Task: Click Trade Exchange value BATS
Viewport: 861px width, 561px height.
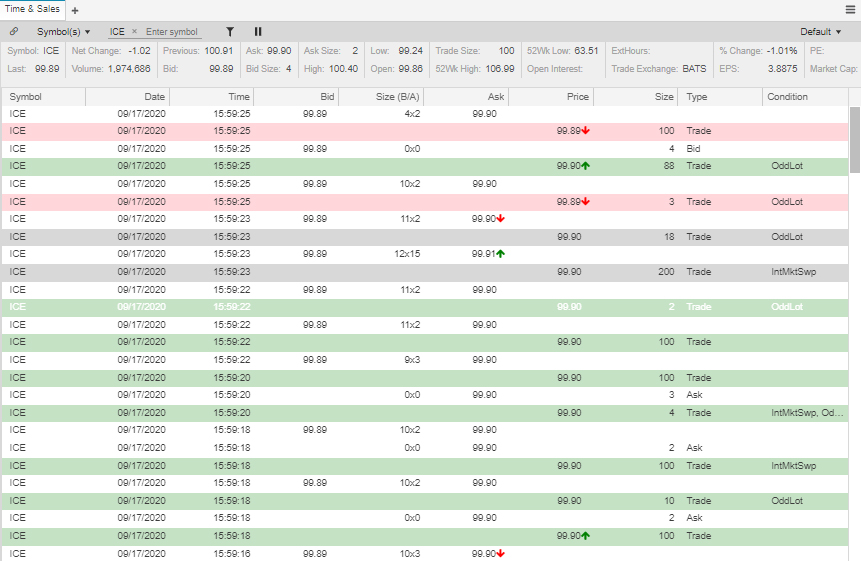Action: pyautogui.click(x=694, y=69)
